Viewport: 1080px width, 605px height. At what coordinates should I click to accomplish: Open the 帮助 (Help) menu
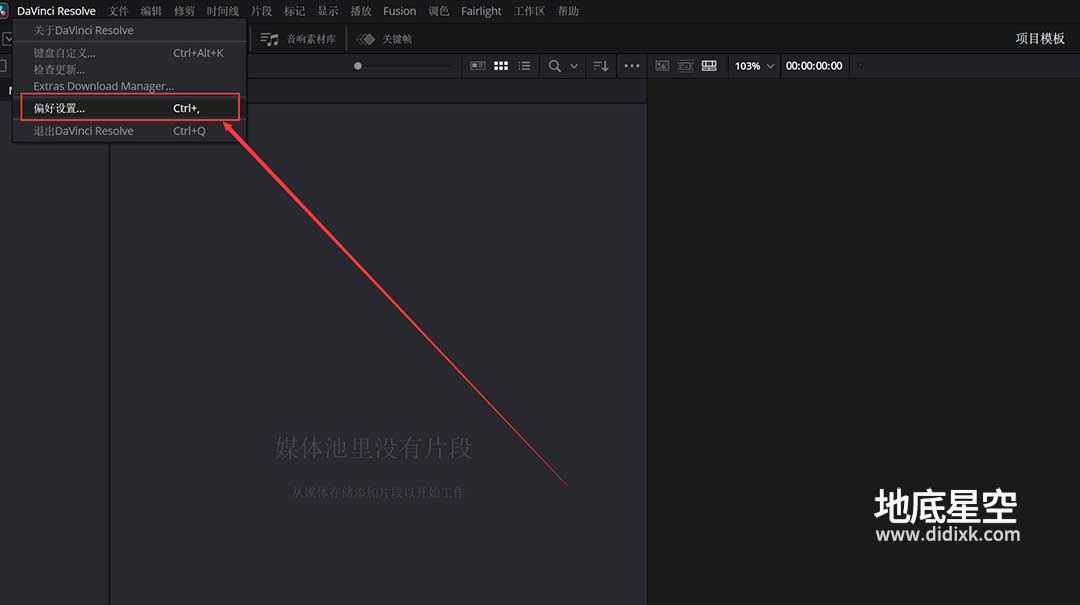click(568, 11)
